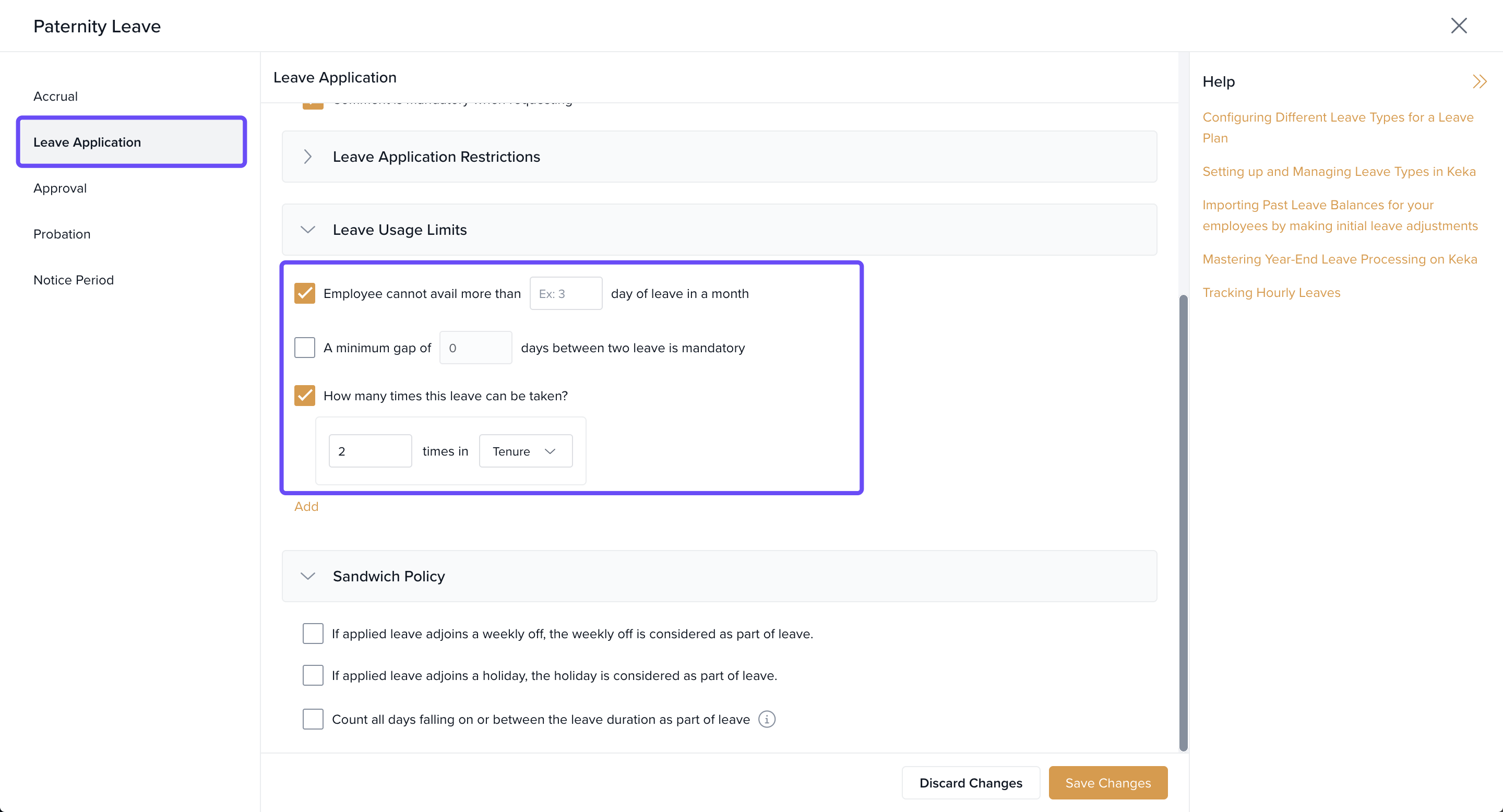Screen dimensions: 1503x812
Task: Close the Paternity Leave dialog
Action: coord(1458,26)
